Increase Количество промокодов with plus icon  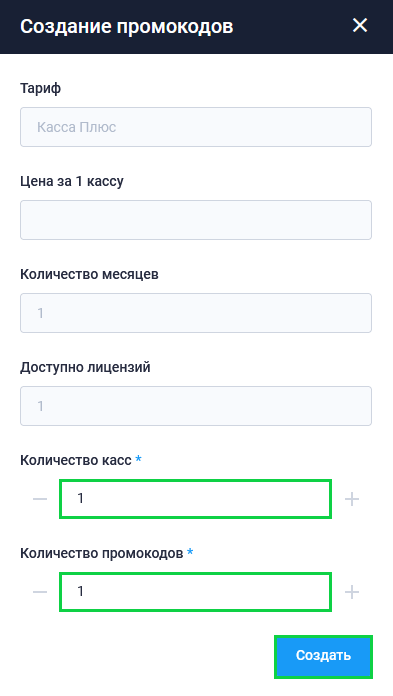[352, 592]
